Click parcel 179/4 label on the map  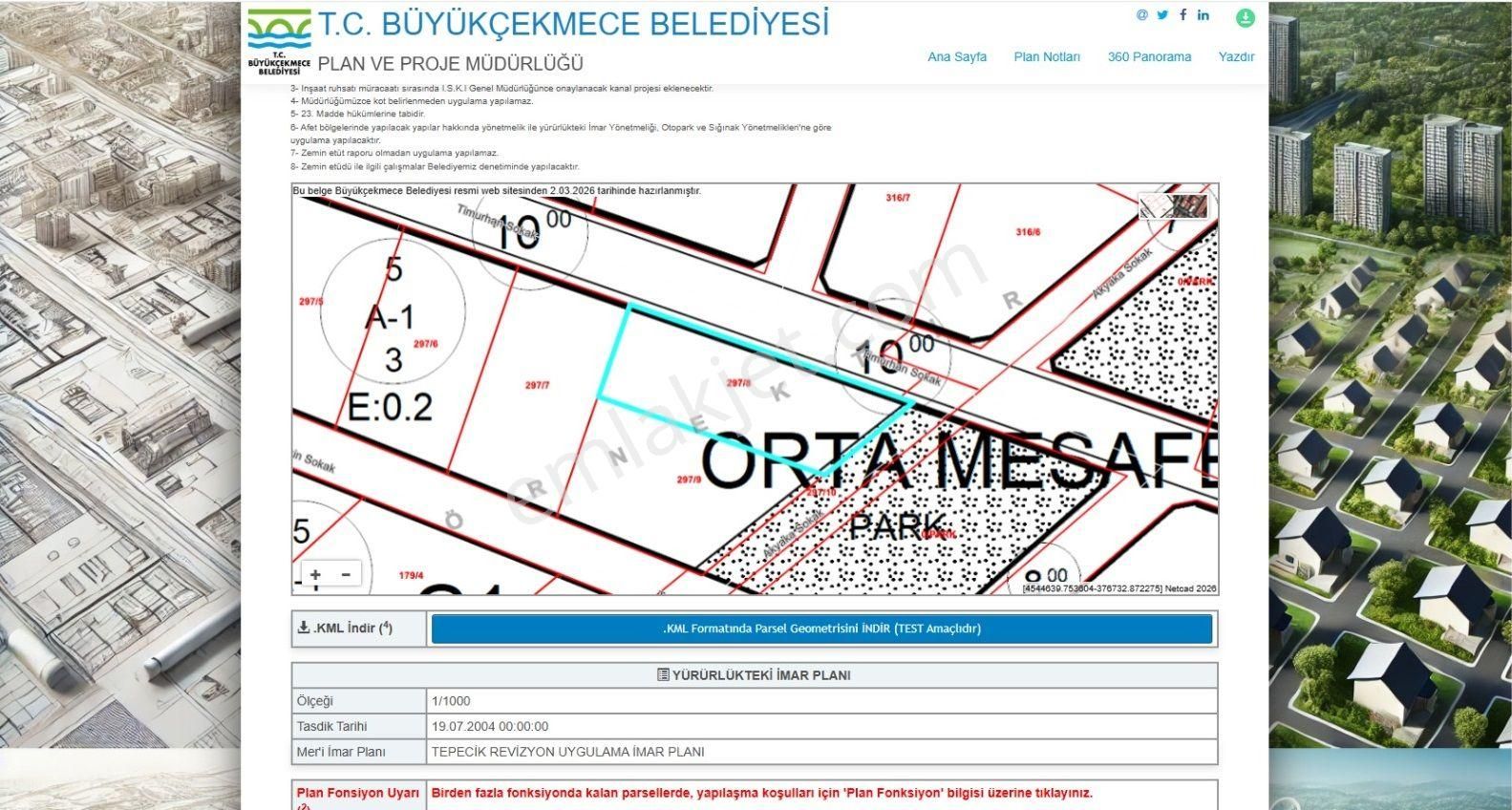pyautogui.click(x=411, y=575)
